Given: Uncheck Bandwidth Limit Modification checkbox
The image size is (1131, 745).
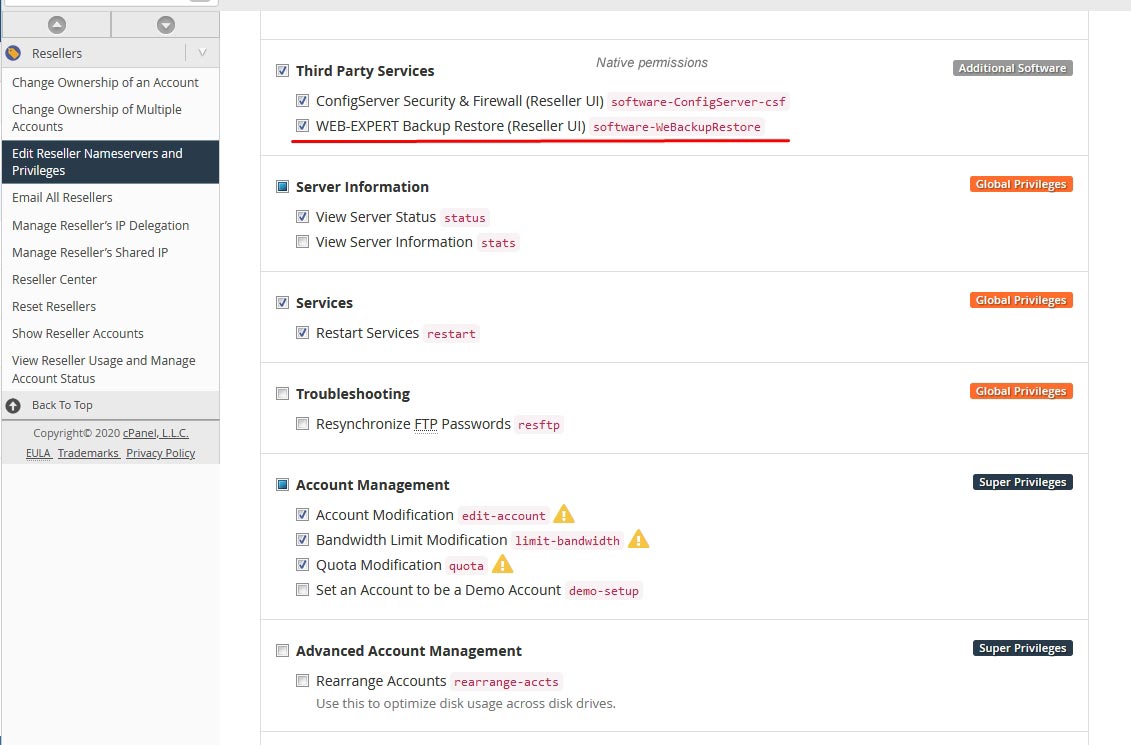Looking at the screenshot, I should (302, 539).
